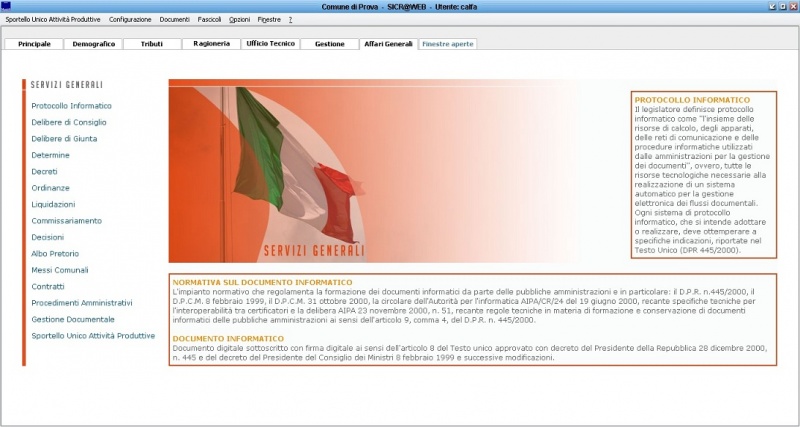Click the Italian flag Servizi Generali banner
This screenshot has height=427, width=800.
(374, 171)
